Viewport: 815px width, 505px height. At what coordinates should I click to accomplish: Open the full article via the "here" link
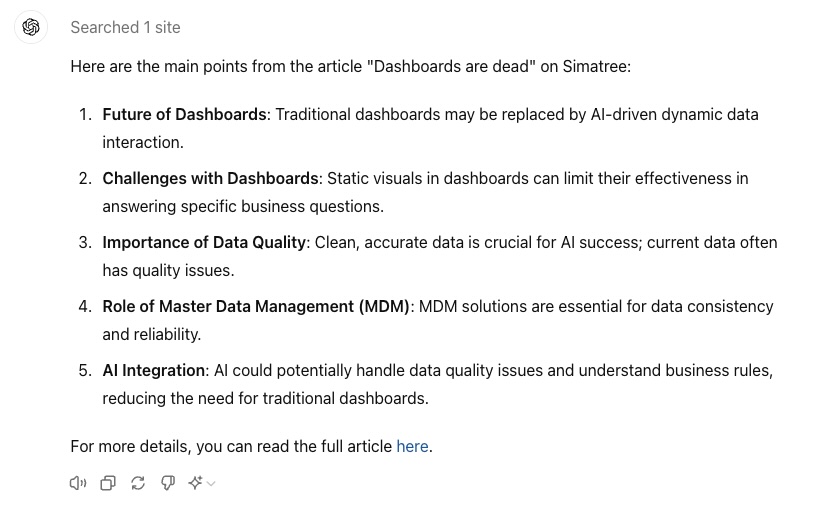(412, 446)
